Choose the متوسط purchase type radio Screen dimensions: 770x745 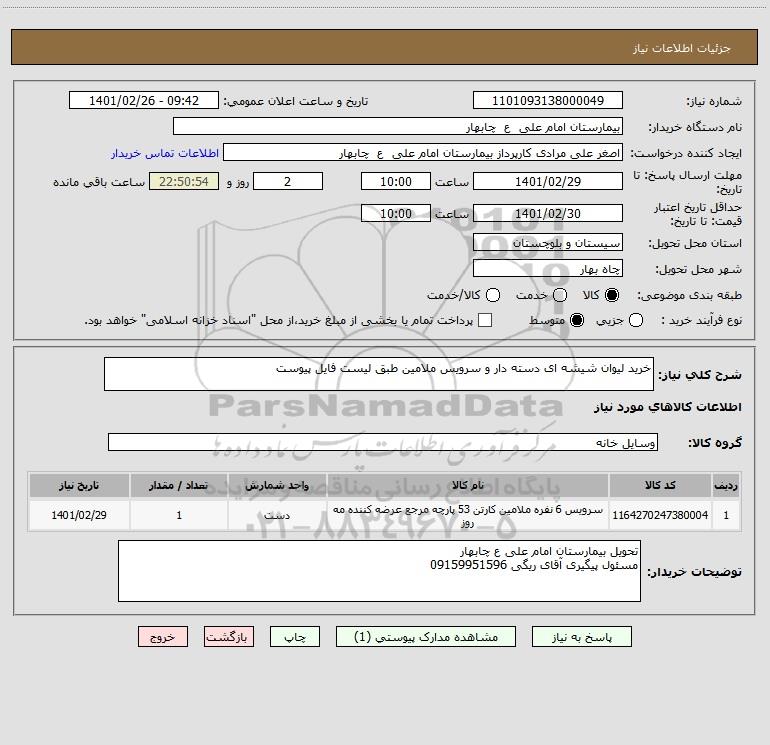pos(577,320)
